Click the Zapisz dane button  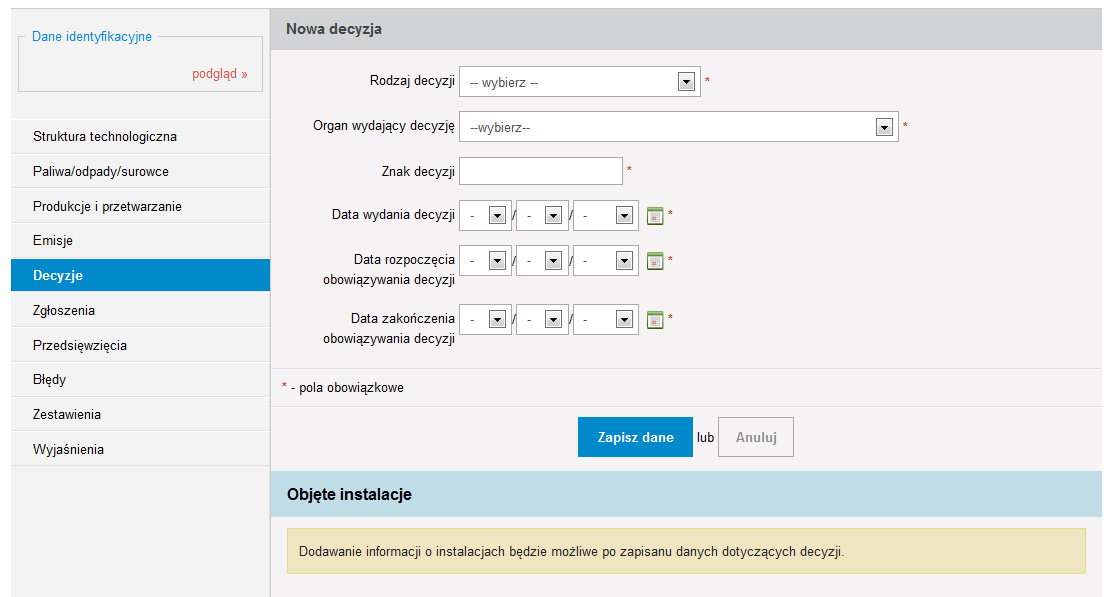(635, 437)
